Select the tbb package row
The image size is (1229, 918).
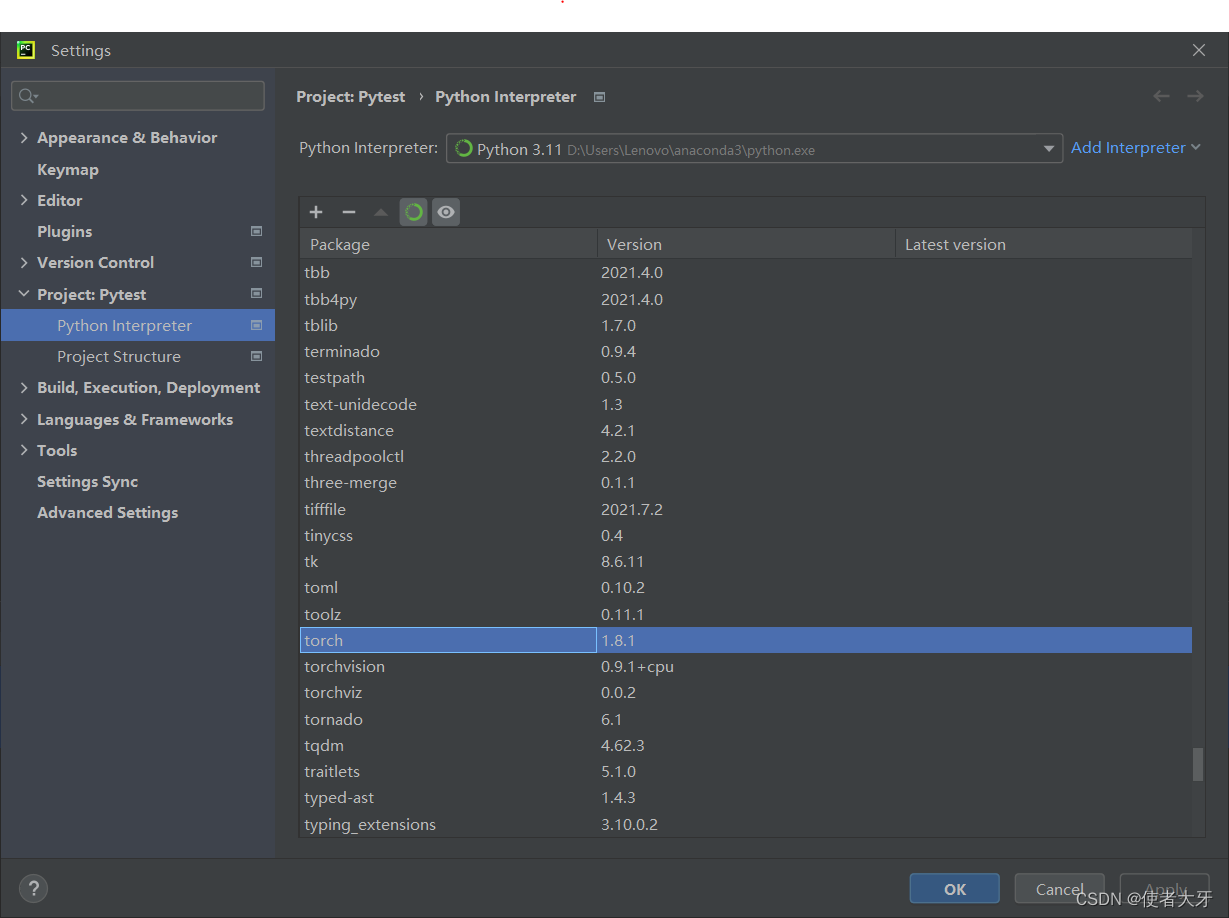point(746,272)
